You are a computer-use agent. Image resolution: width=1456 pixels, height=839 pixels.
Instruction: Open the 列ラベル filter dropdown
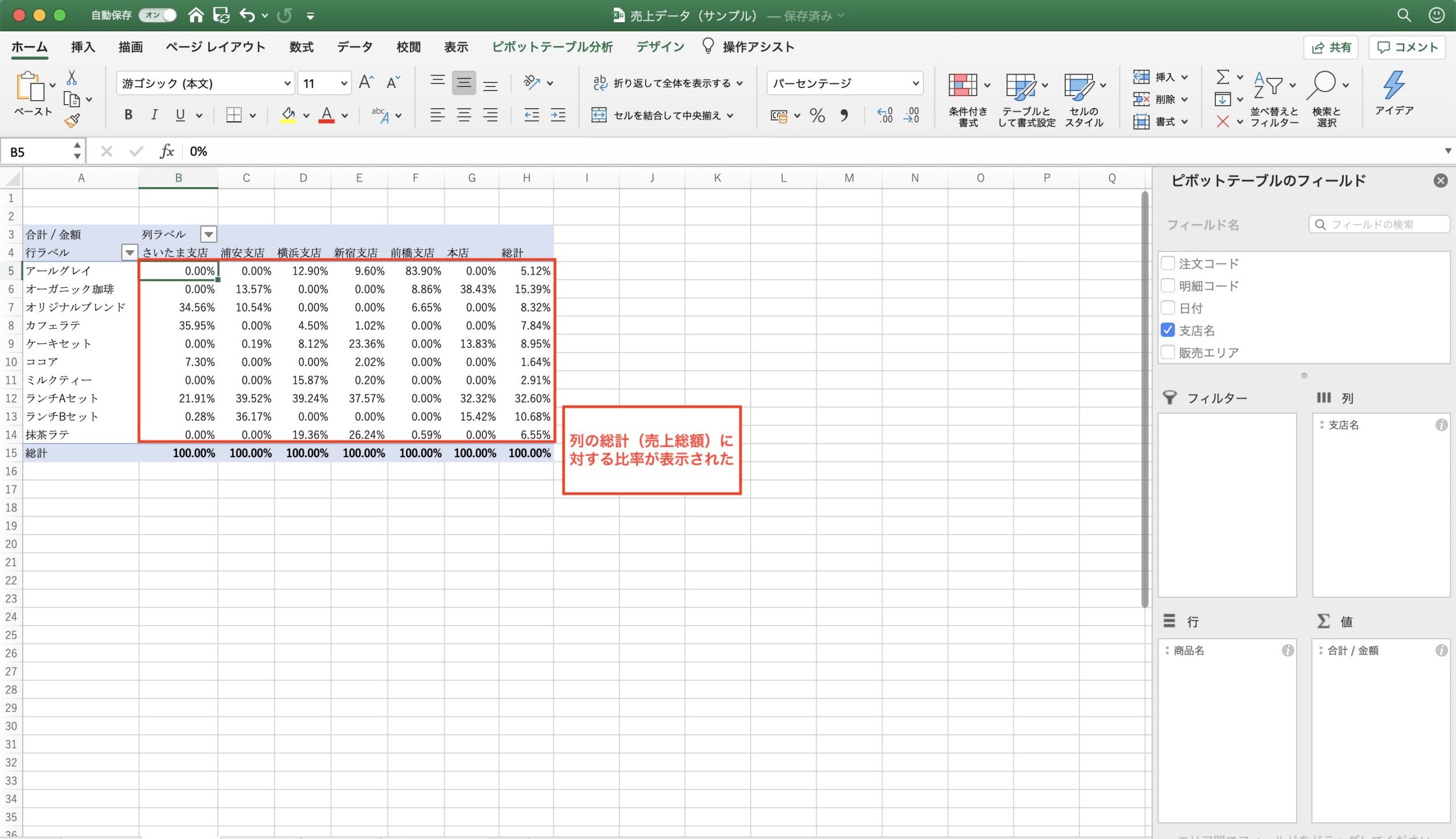coord(209,234)
